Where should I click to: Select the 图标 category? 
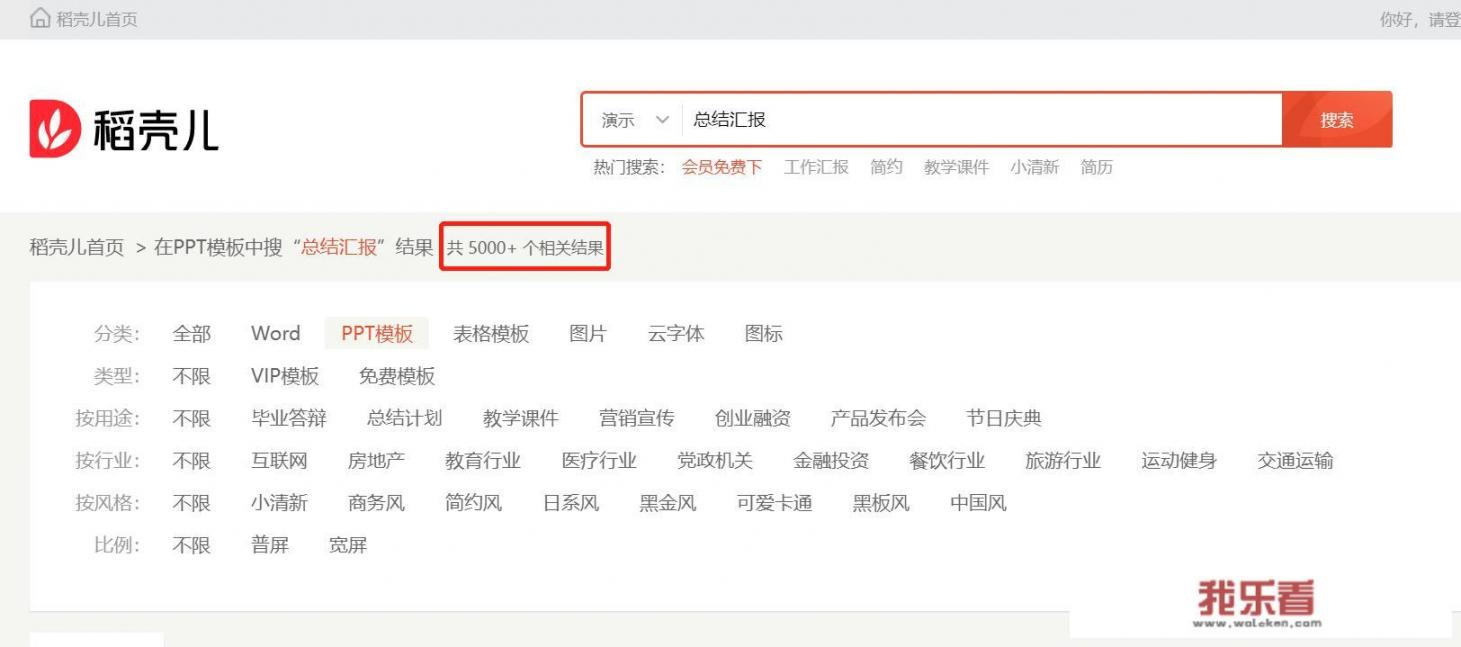click(x=764, y=334)
